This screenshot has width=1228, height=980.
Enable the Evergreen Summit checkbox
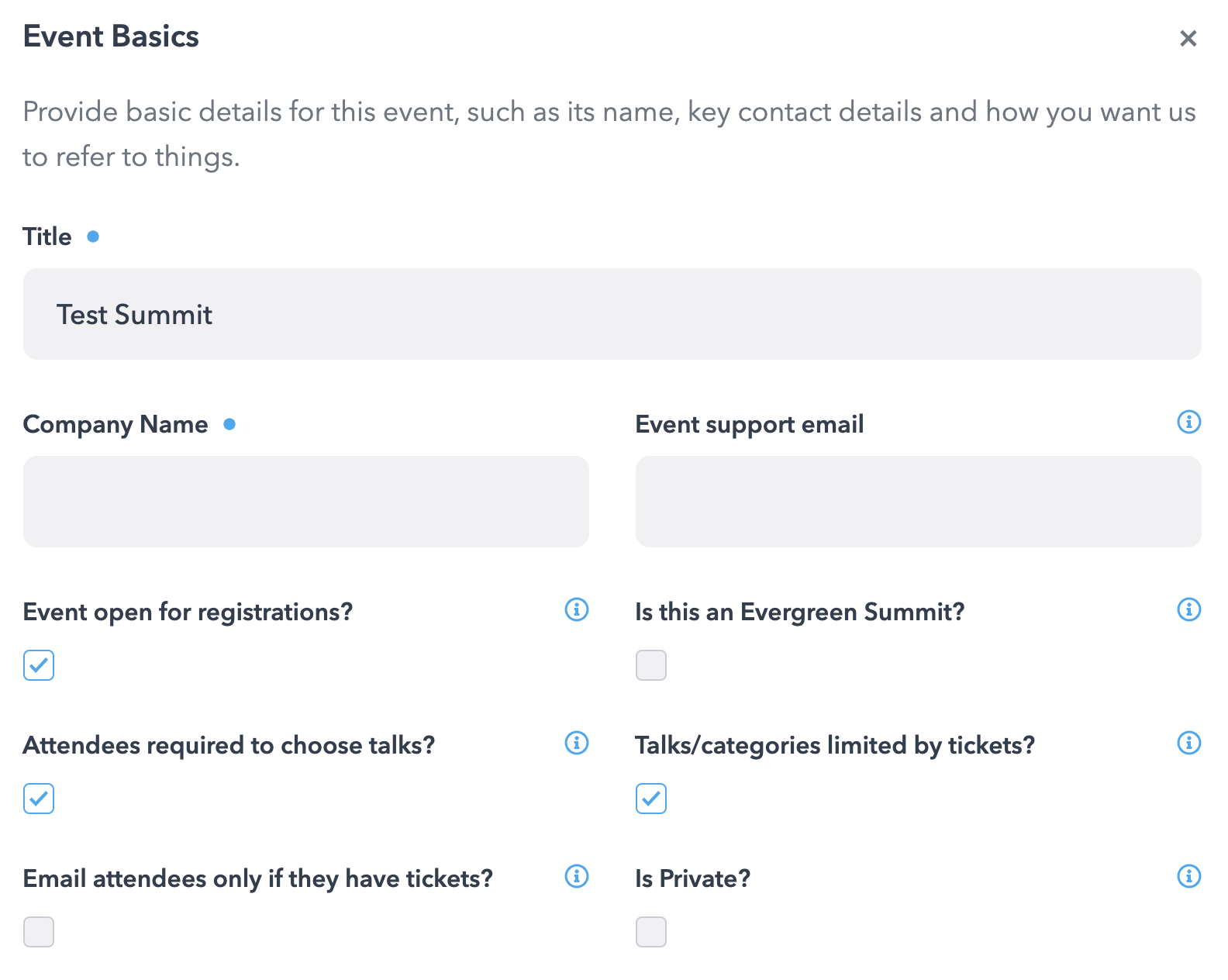pyautogui.click(x=651, y=665)
